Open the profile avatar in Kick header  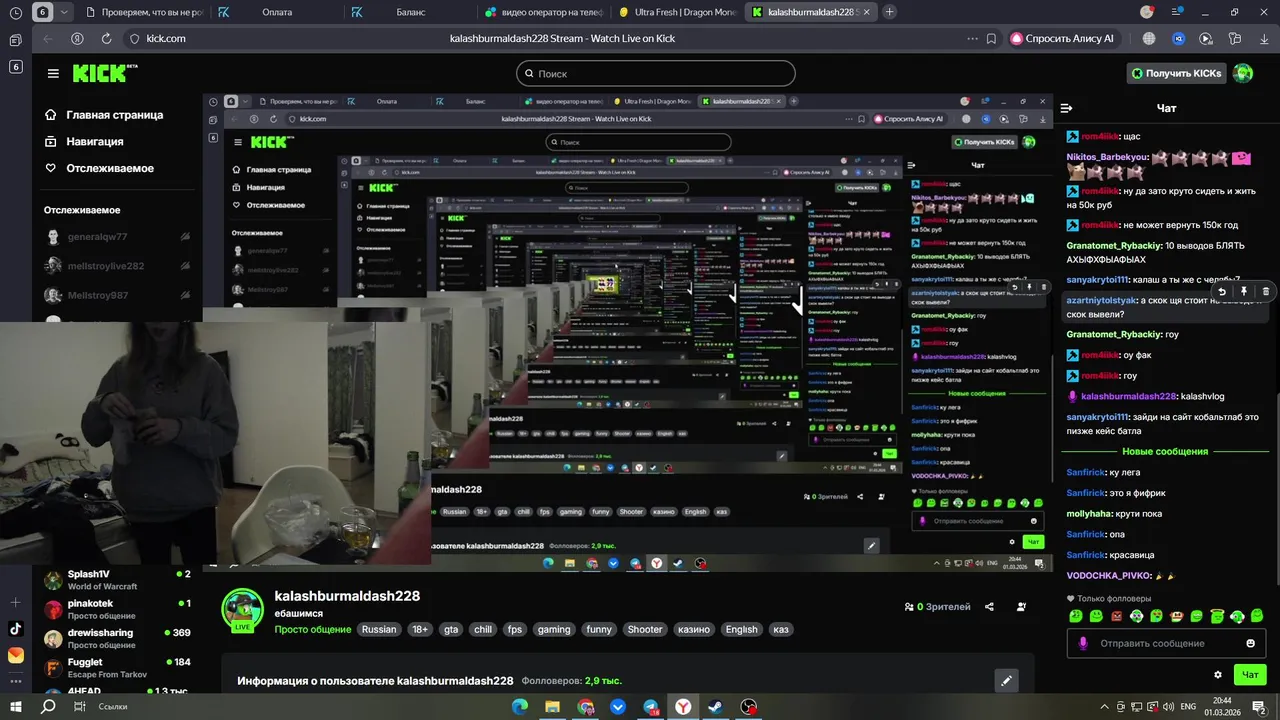click(1243, 73)
